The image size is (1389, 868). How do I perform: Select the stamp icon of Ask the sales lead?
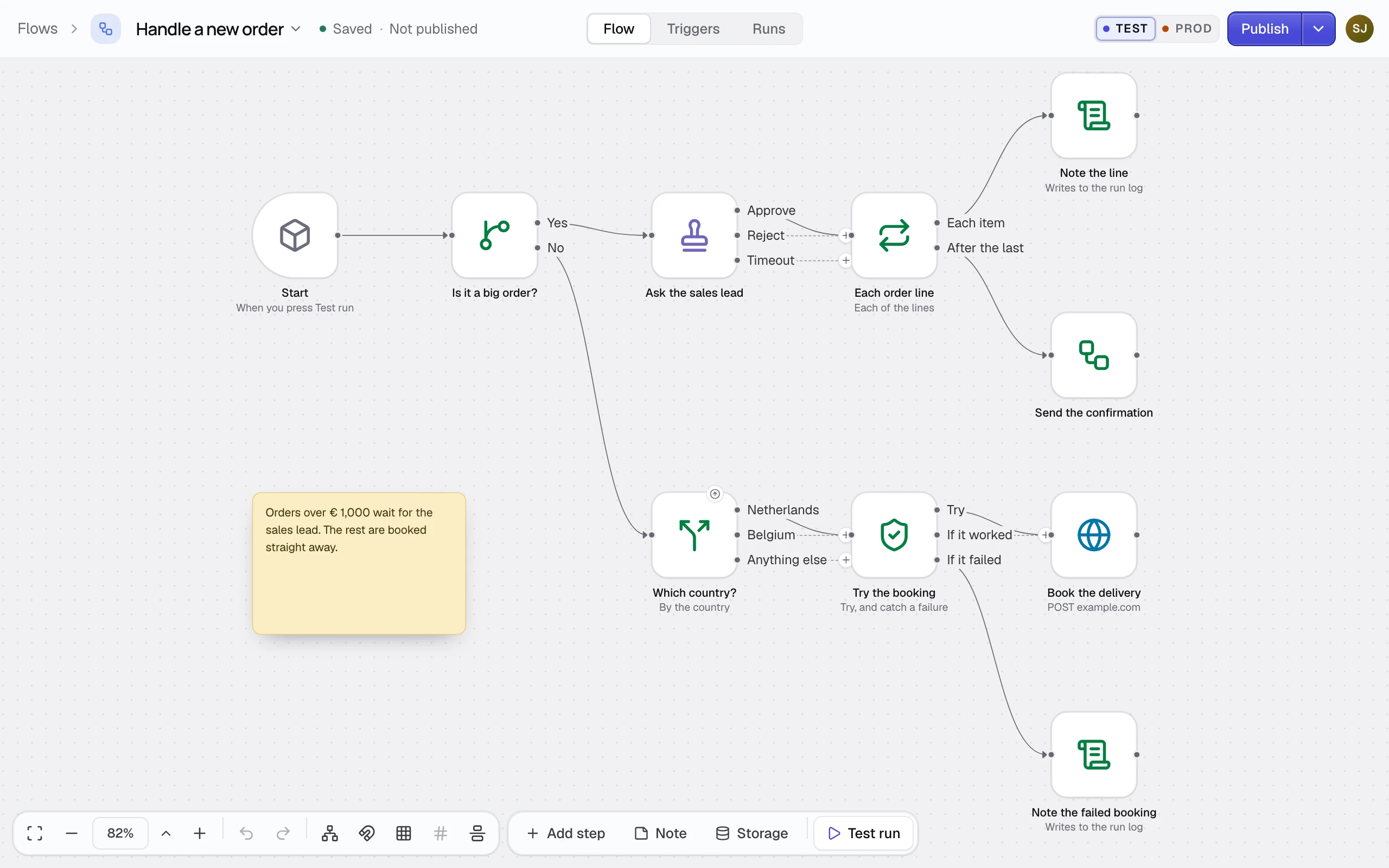[x=694, y=235]
